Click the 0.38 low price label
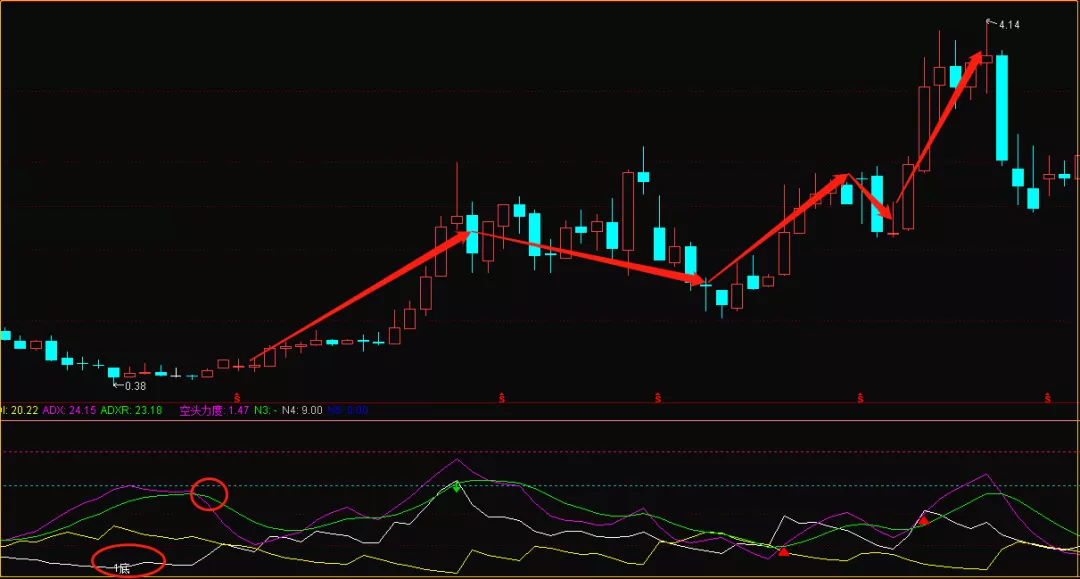 pos(136,386)
